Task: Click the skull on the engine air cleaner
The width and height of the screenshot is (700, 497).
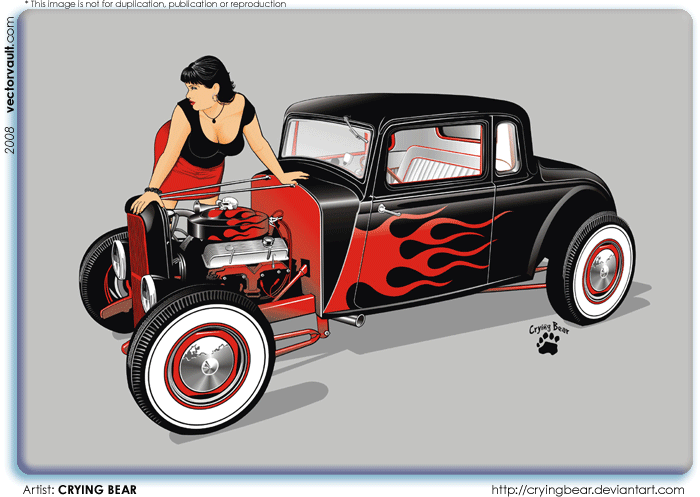Action: point(226,203)
